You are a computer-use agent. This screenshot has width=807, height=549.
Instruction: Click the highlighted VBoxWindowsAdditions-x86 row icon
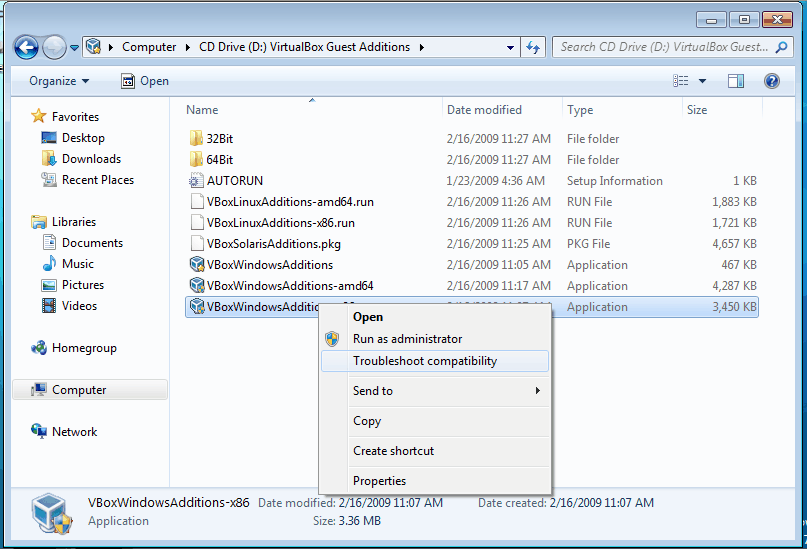[x=197, y=307]
